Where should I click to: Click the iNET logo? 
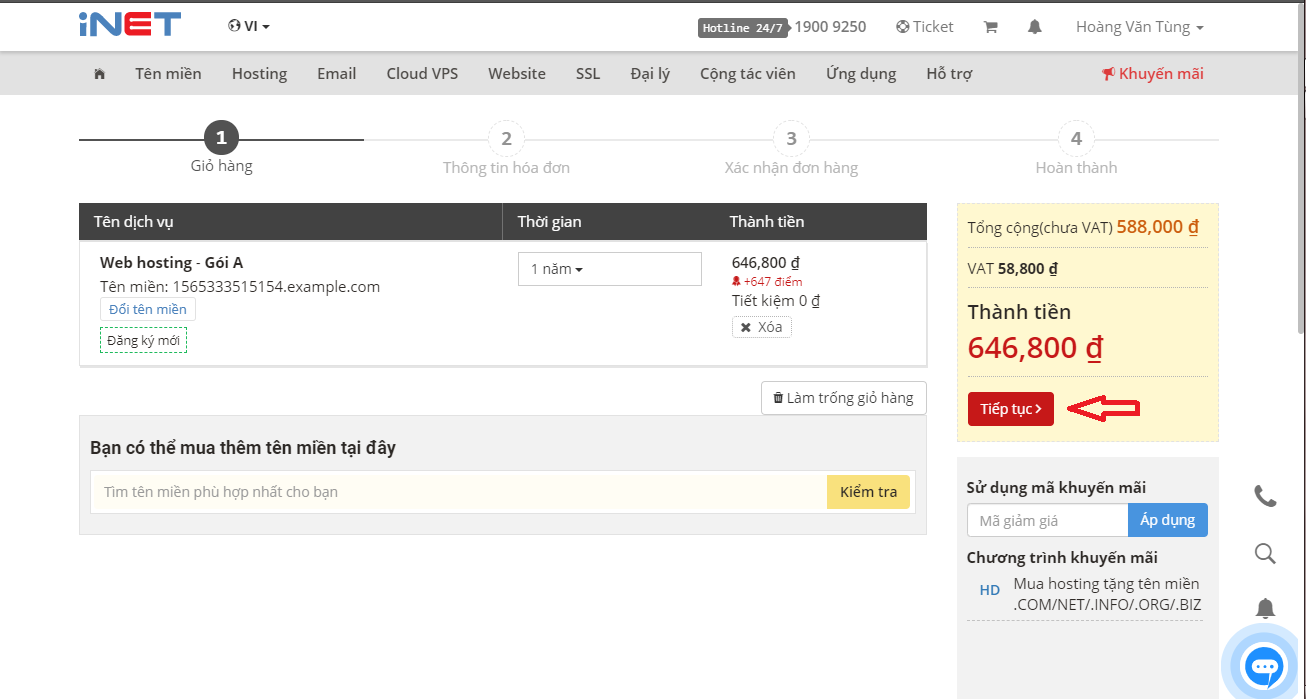tap(130, 25)
